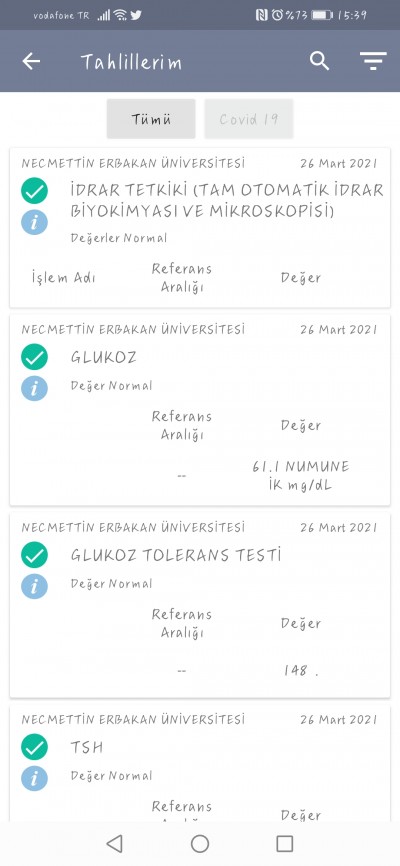
Task: Tap green checkmark on Glukoz Tolerans Testi
Action: click(x=34, y=555)
